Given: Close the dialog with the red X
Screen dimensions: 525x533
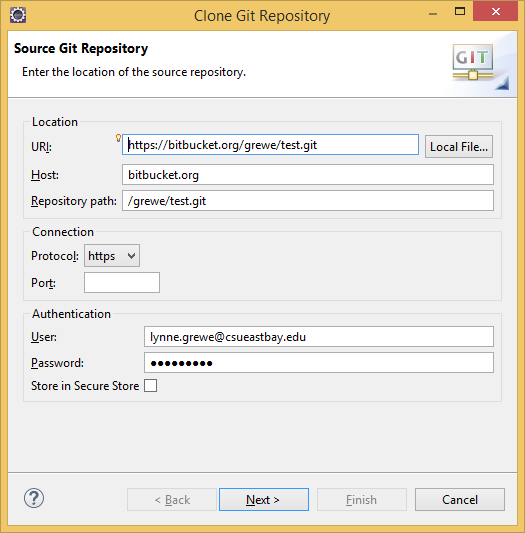Looking at the screenshot, I should pos(495,12).
